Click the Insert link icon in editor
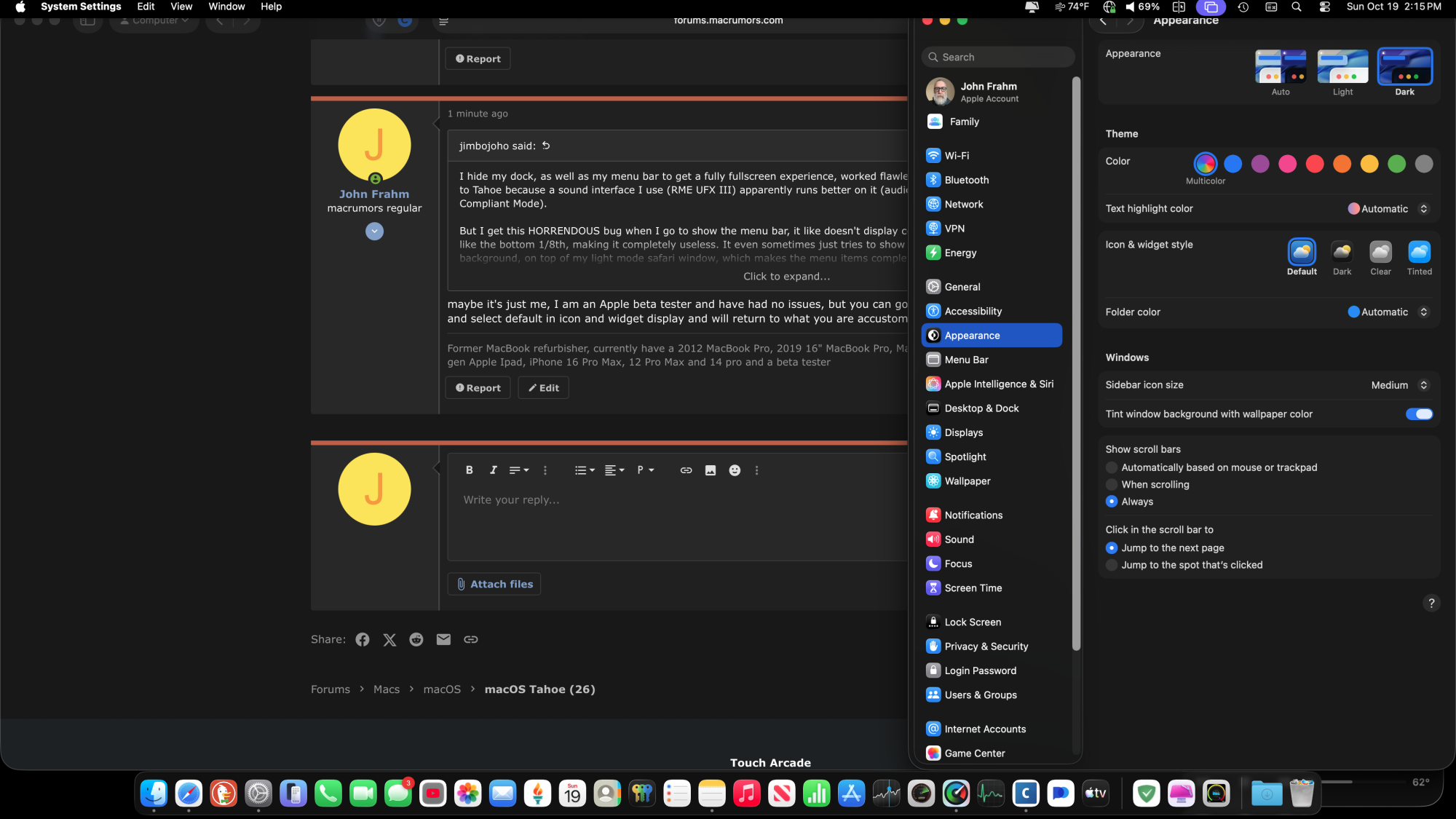1456x819 pixels. (x=686, y=470)
